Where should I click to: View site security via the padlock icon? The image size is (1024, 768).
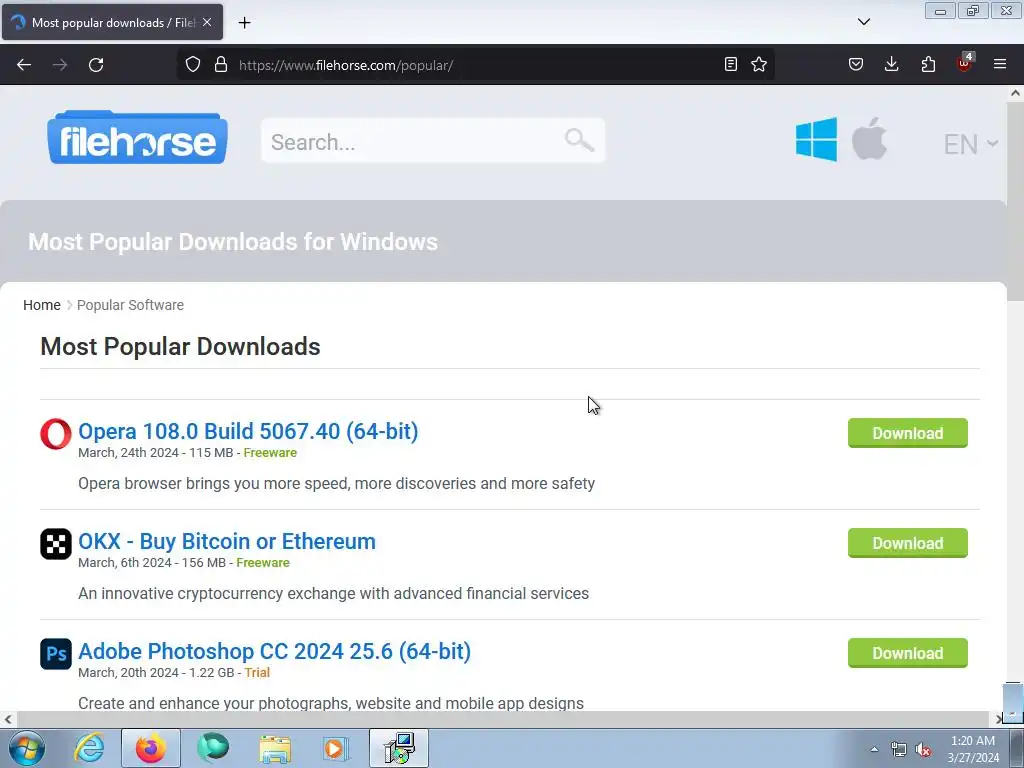[221, 65]
